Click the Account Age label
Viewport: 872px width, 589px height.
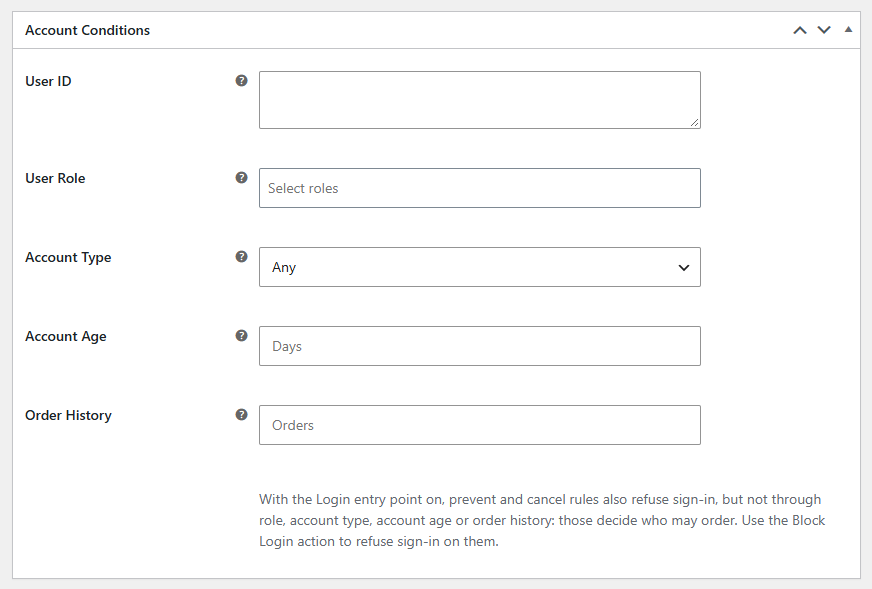pos(66,336)
